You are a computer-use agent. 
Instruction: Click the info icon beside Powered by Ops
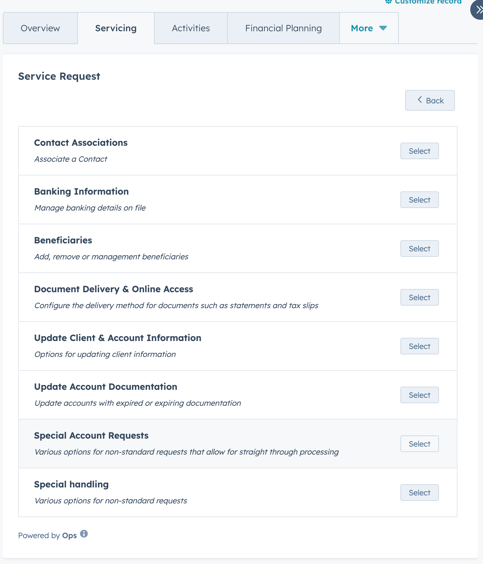[84, 534]
